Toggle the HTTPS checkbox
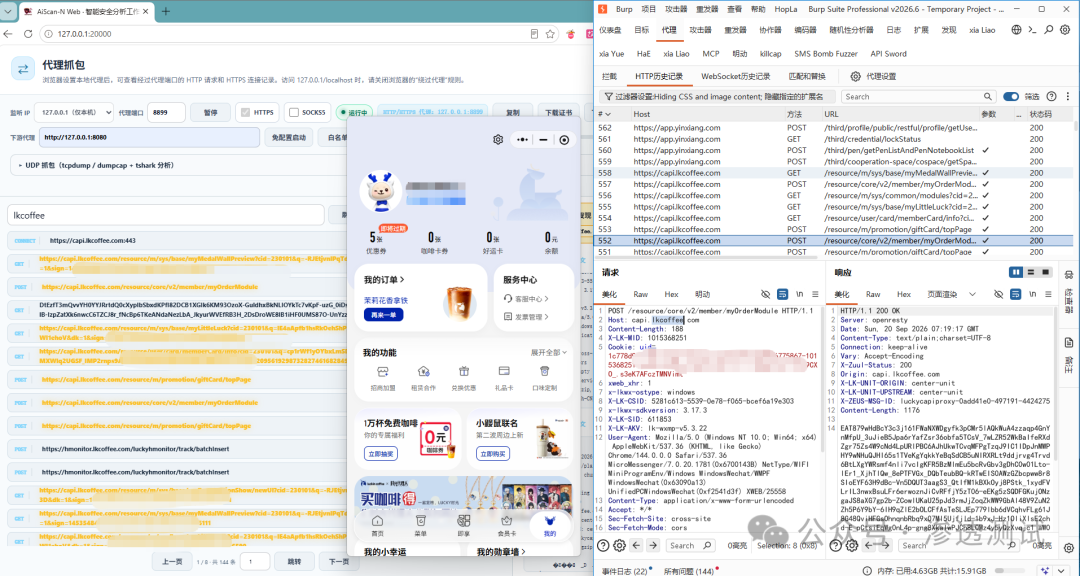The width and height of the screenshot is (1080, 576). (x=245, y=112)
